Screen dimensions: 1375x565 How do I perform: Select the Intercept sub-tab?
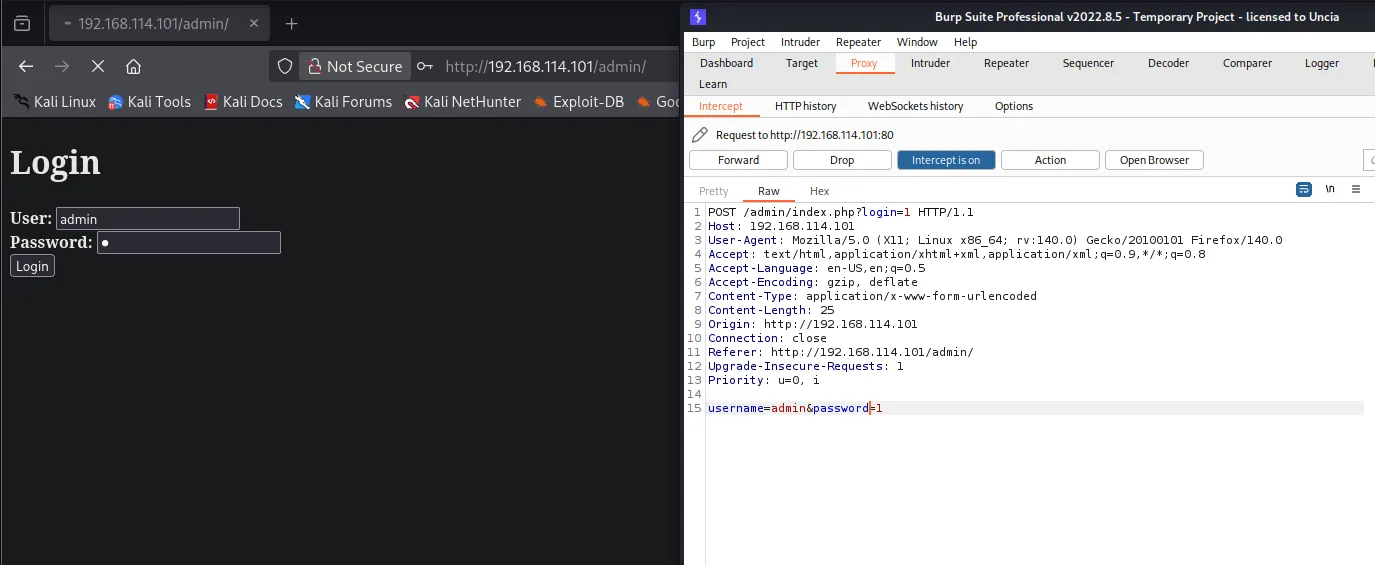tap(721, 106)
